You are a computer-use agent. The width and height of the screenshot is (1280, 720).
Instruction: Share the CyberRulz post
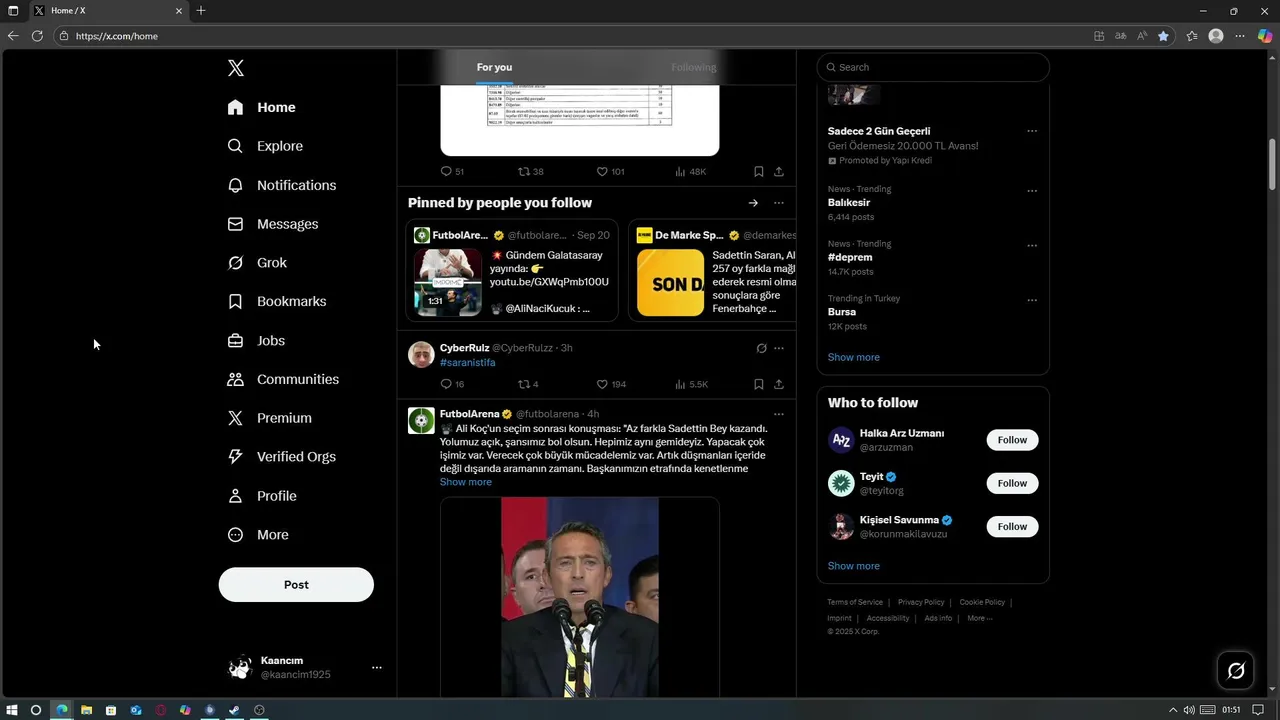point(779,384)
